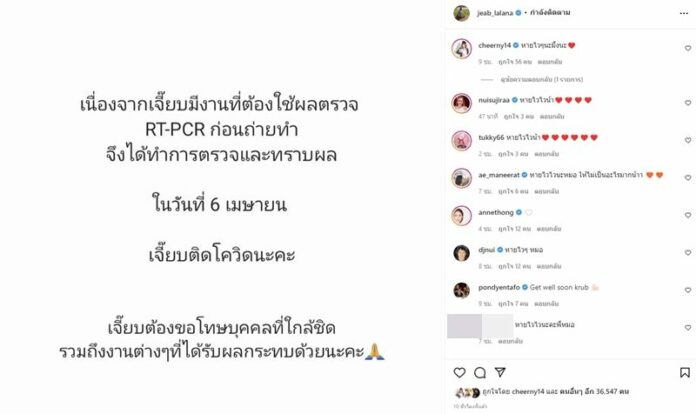Like nuisujiraa's comment with the heart
The image size is (696, 414).
coord(688,103)
